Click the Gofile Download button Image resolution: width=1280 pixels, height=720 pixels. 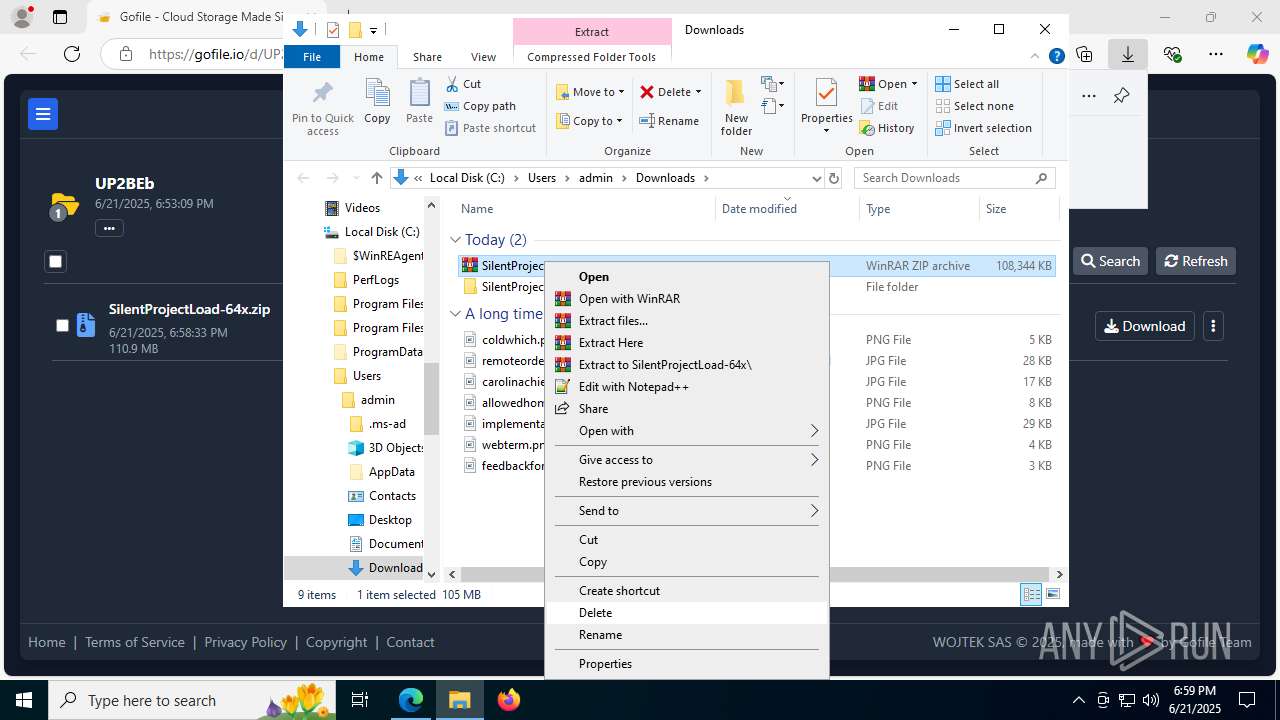[1144, 326]
